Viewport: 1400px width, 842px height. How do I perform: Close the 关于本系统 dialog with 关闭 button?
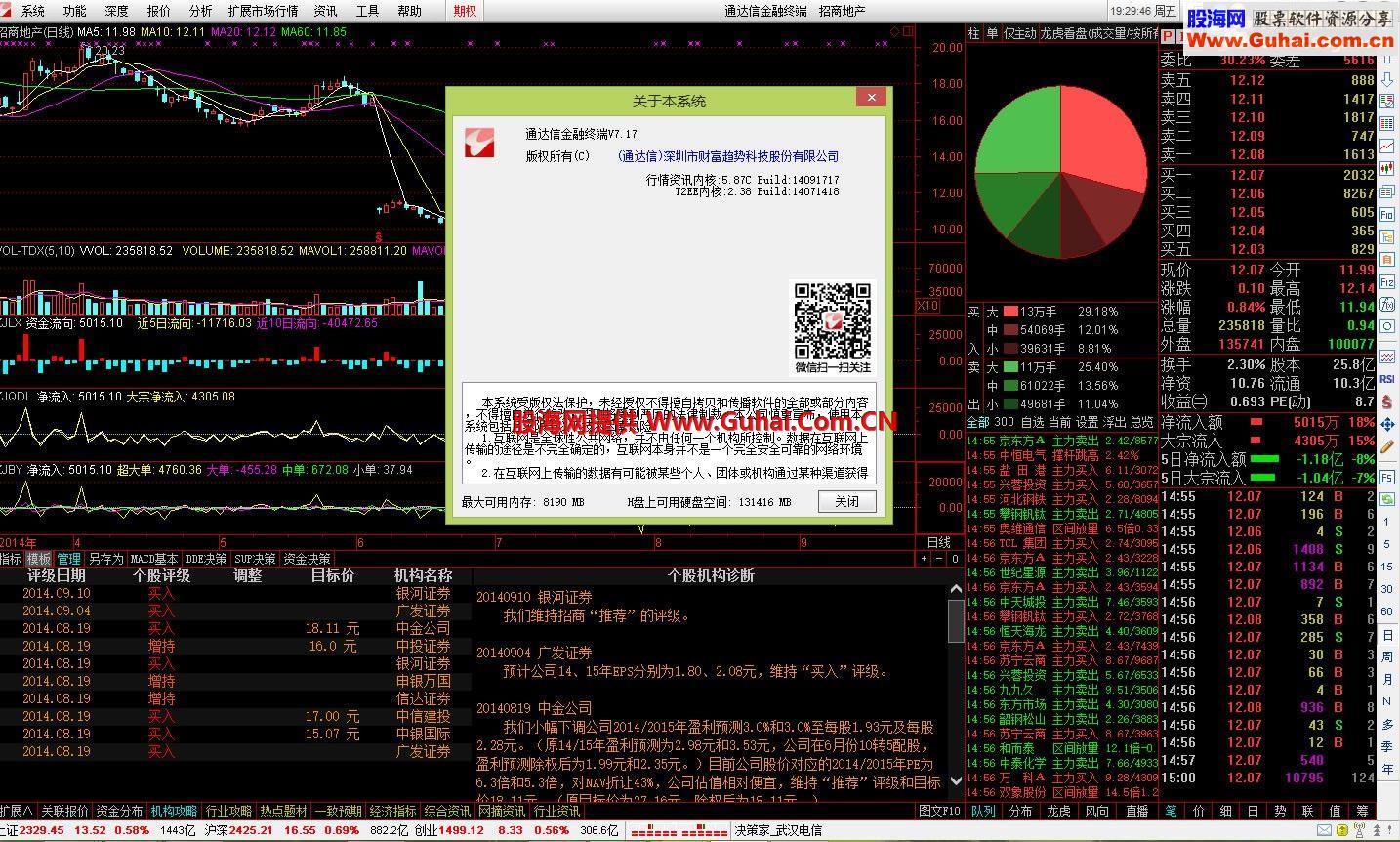pyautogui.click(x=846, y=501)
